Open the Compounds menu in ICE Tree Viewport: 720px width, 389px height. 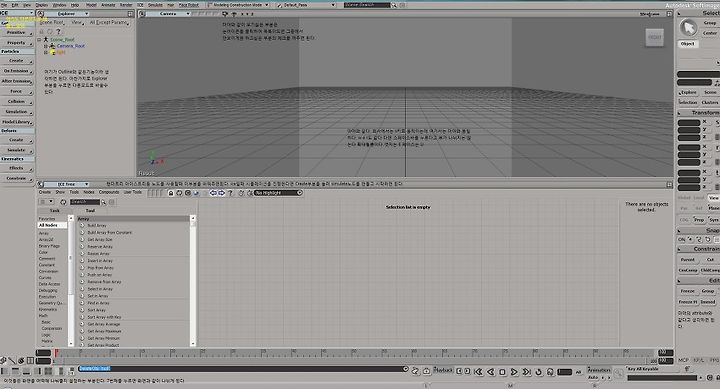109,192
